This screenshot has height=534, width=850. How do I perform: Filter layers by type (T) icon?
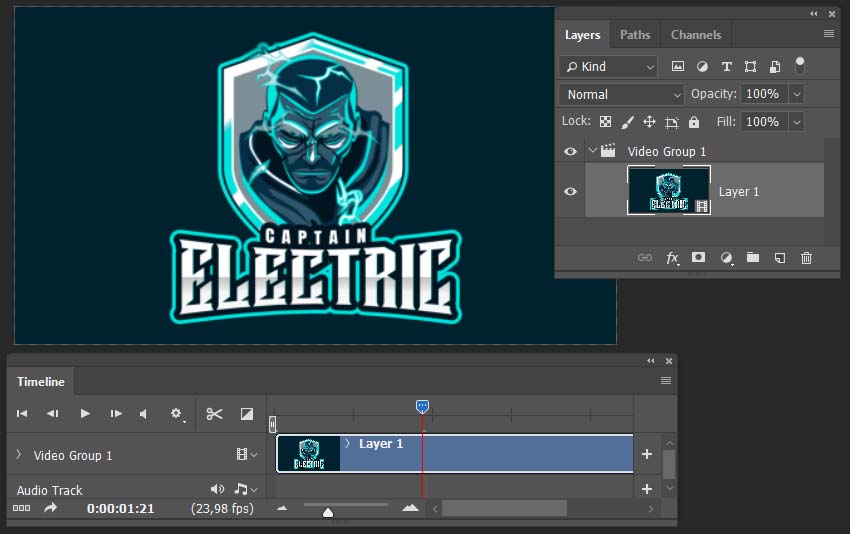(x=726, y=67)
